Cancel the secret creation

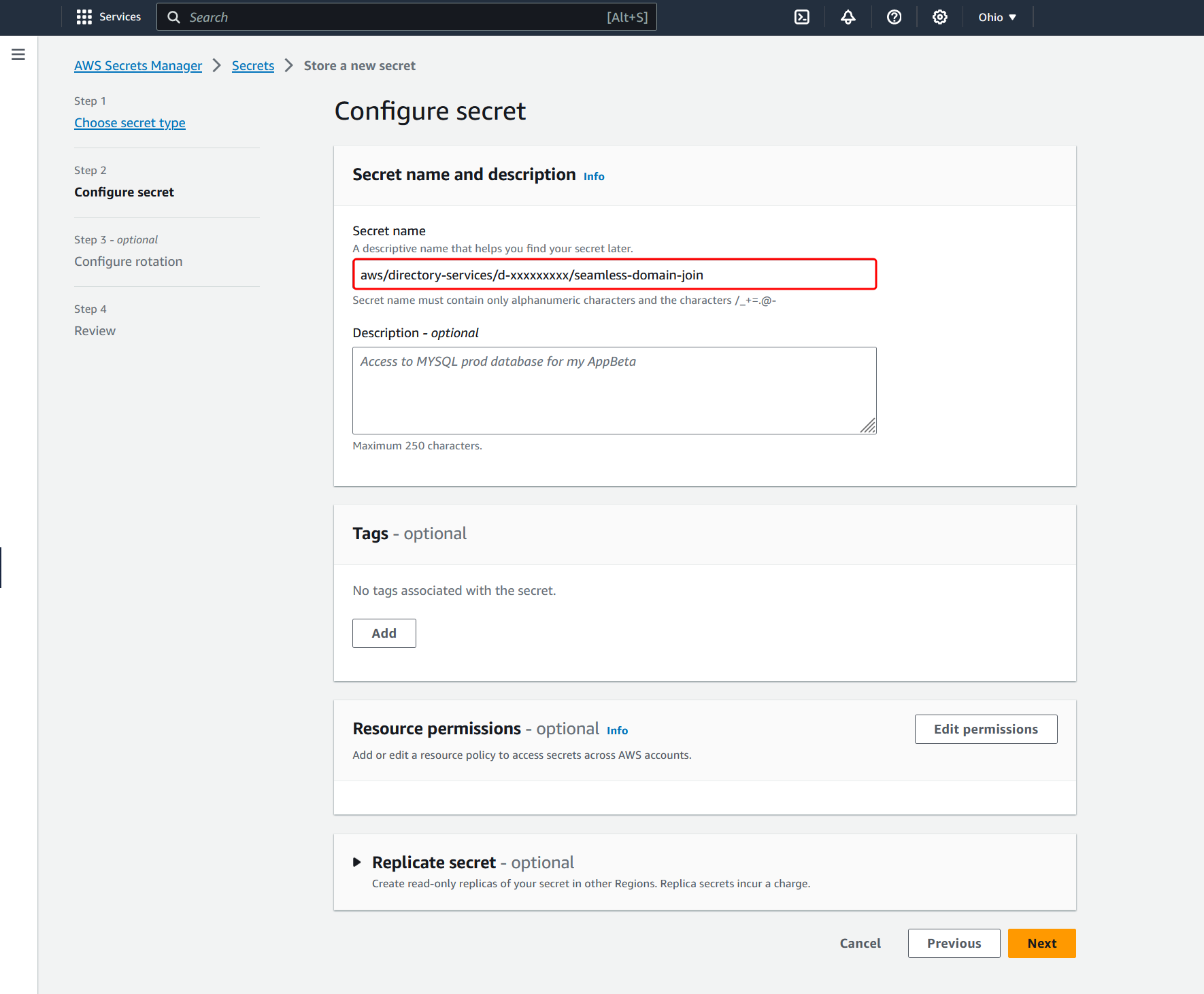860,943
